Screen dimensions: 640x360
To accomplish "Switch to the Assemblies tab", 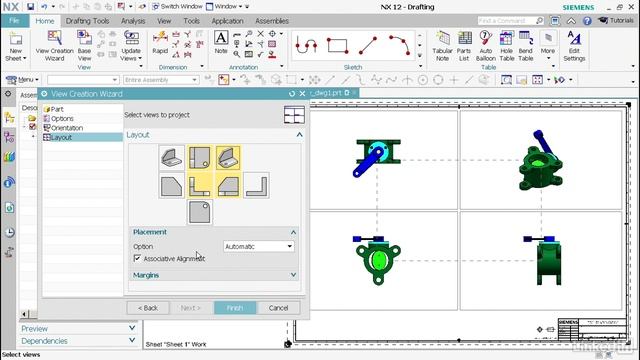I will tap(272, 21).
